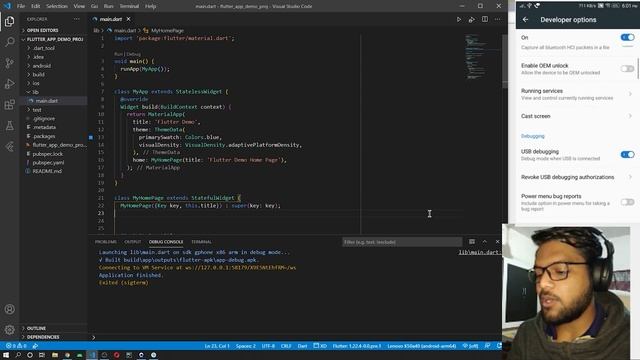Open the Windows Start menu

pos(6,355)
